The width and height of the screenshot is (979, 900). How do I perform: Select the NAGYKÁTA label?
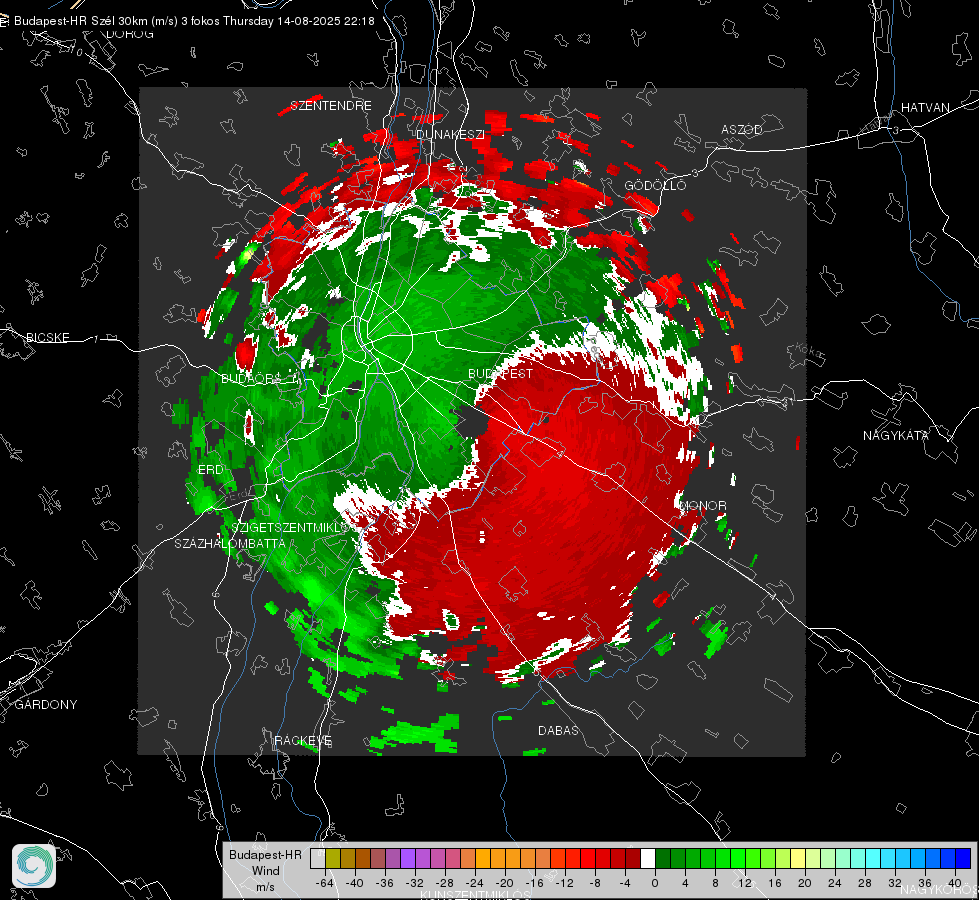point(895,435)
